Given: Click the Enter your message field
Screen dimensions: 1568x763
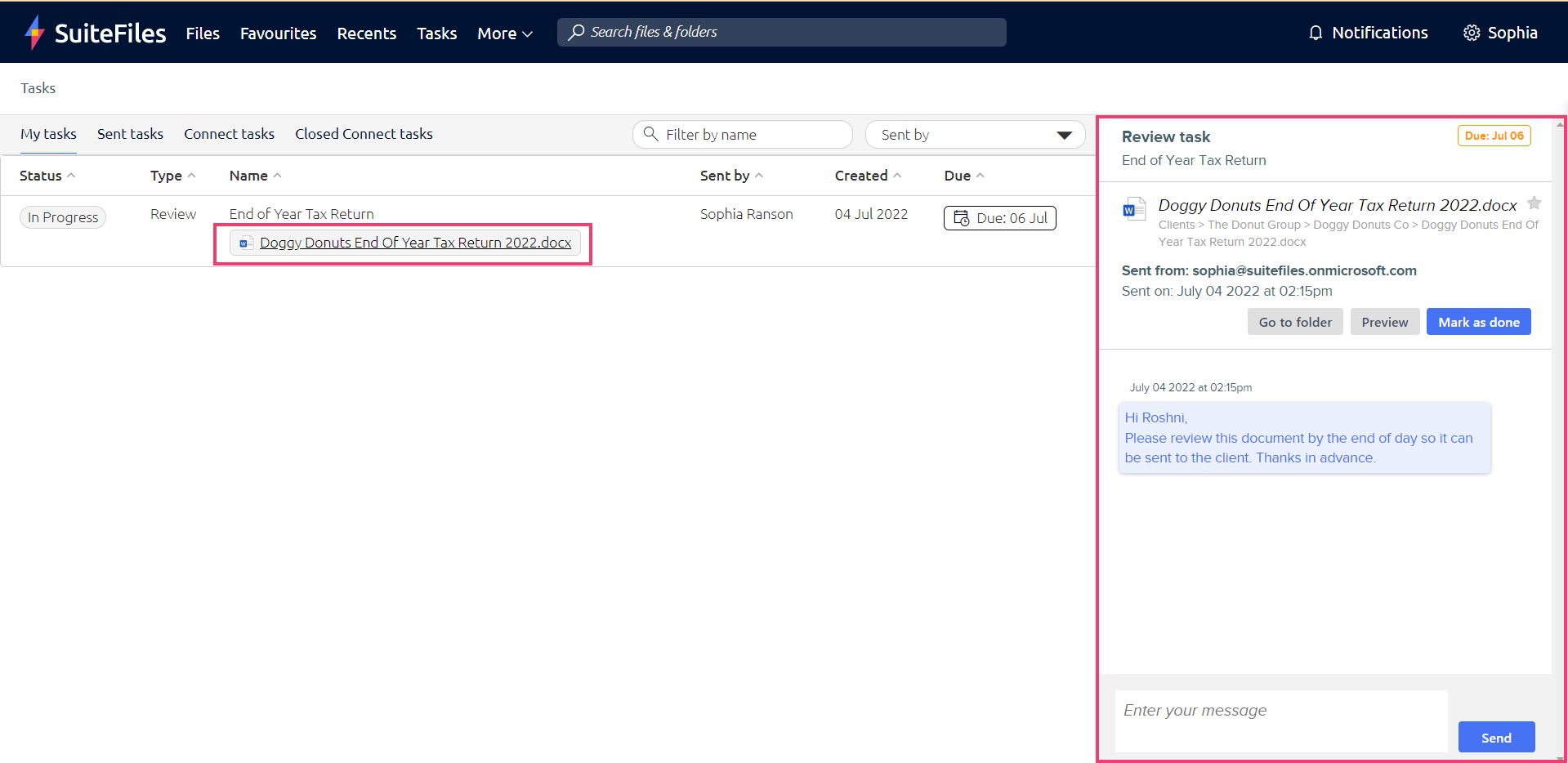Looking at the screenshot, I should pos(1281,721).
